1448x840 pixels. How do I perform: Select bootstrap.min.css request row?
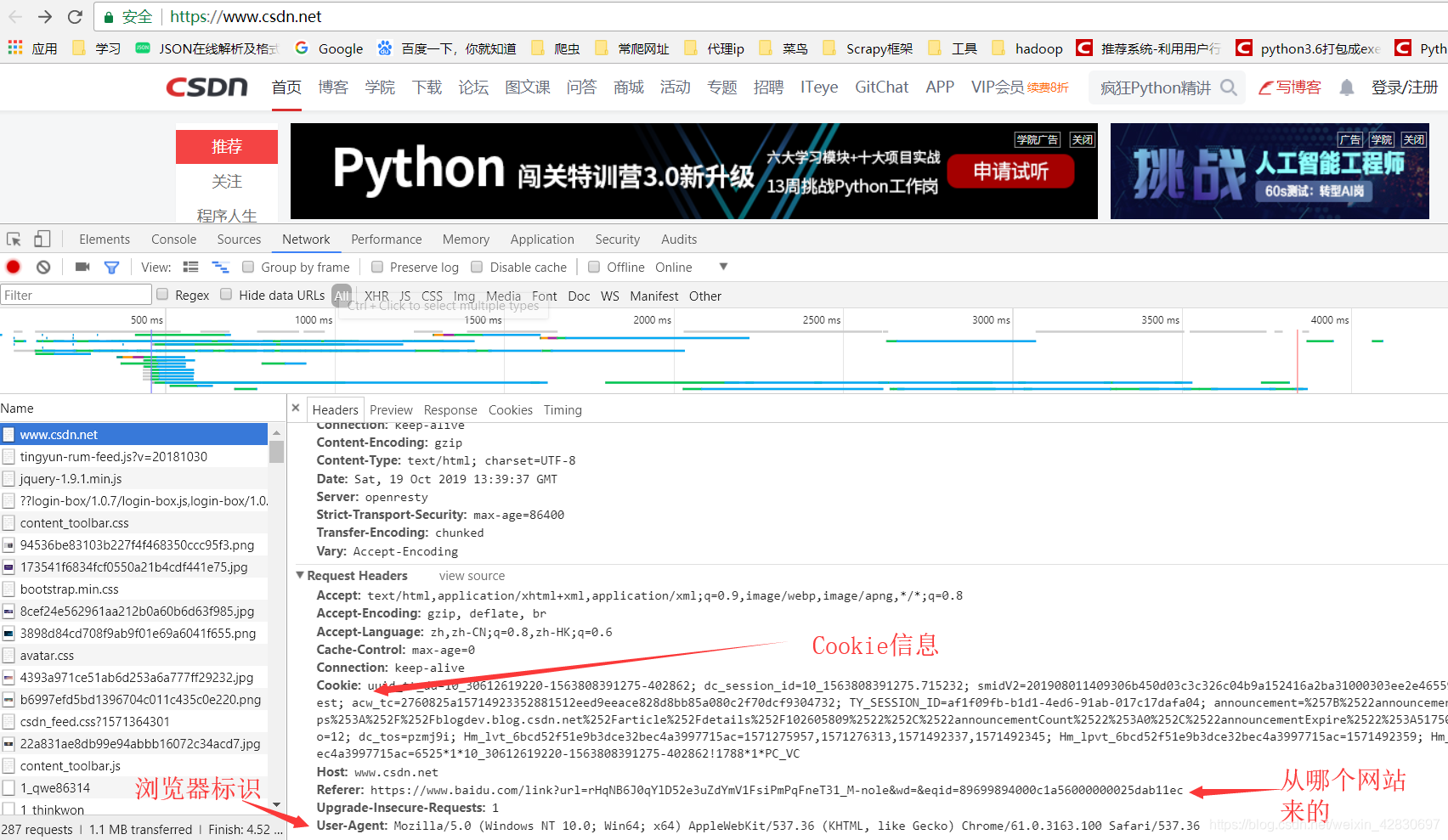pyautogui.click(x=134, y=589)
